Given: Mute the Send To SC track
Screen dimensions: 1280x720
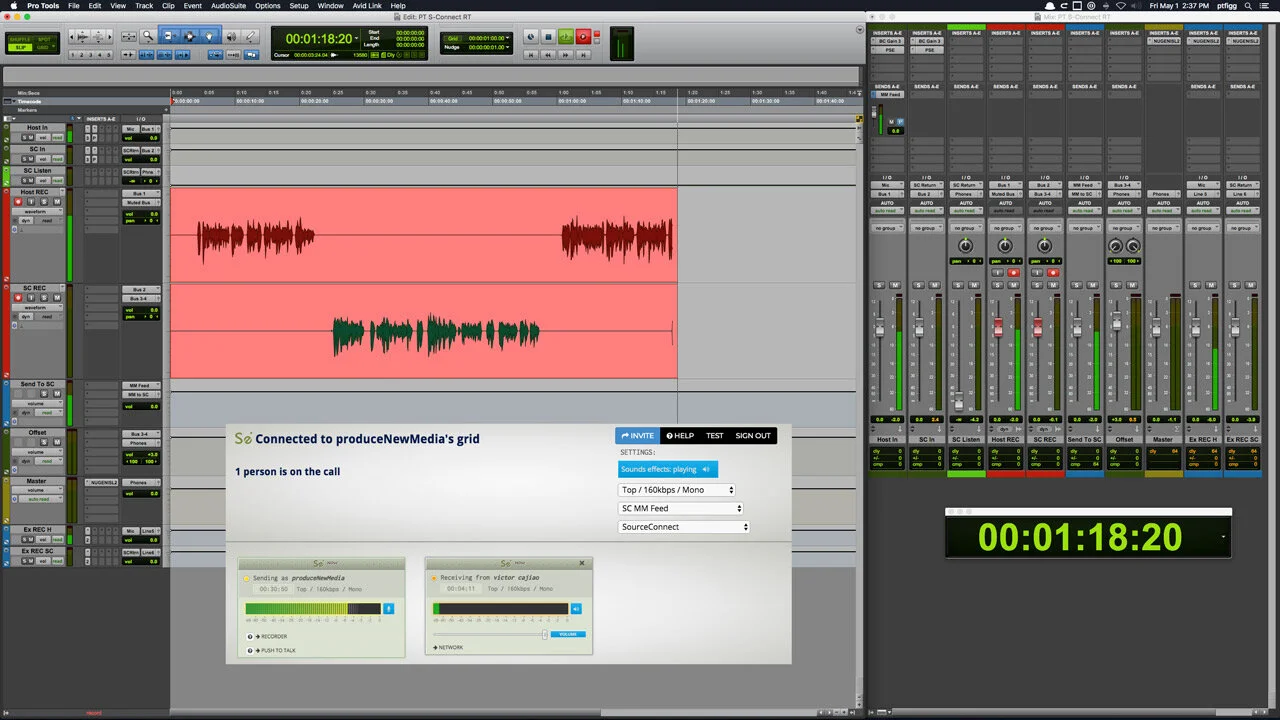Looking at the screenshot, I should tap(57, 393).
